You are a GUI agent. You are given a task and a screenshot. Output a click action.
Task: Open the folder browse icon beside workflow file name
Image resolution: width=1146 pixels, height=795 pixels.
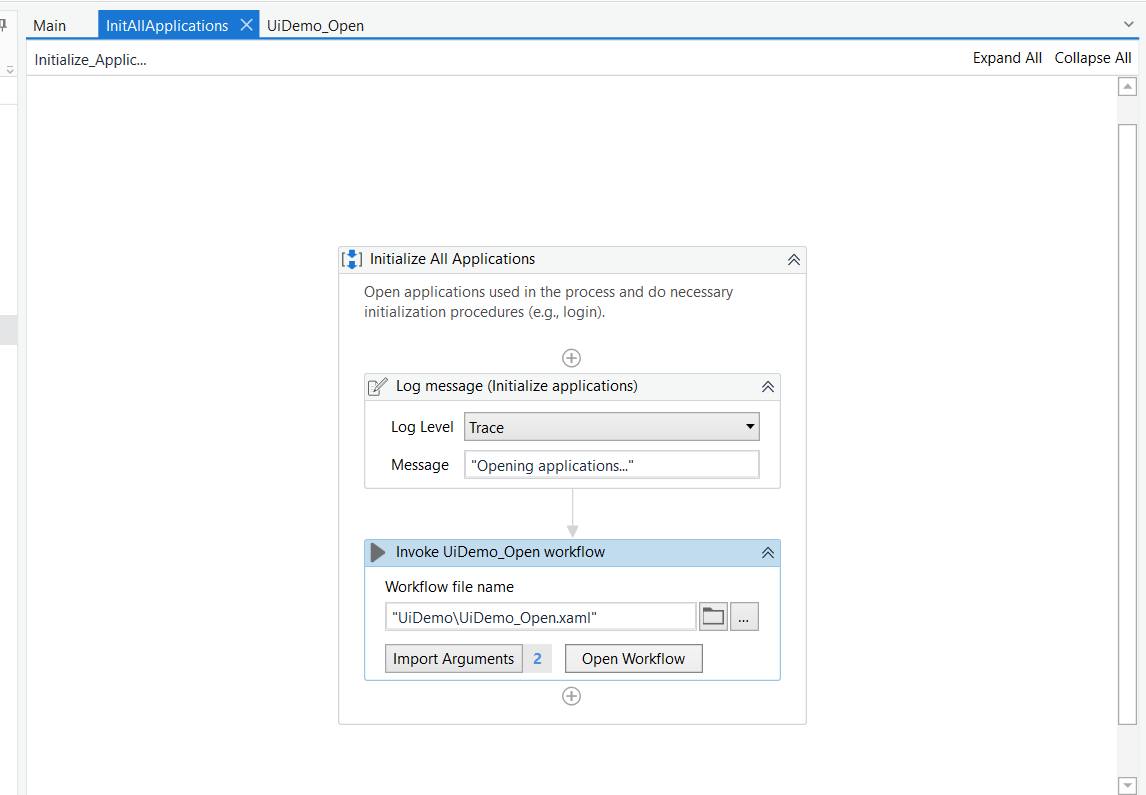click(713, 616)
